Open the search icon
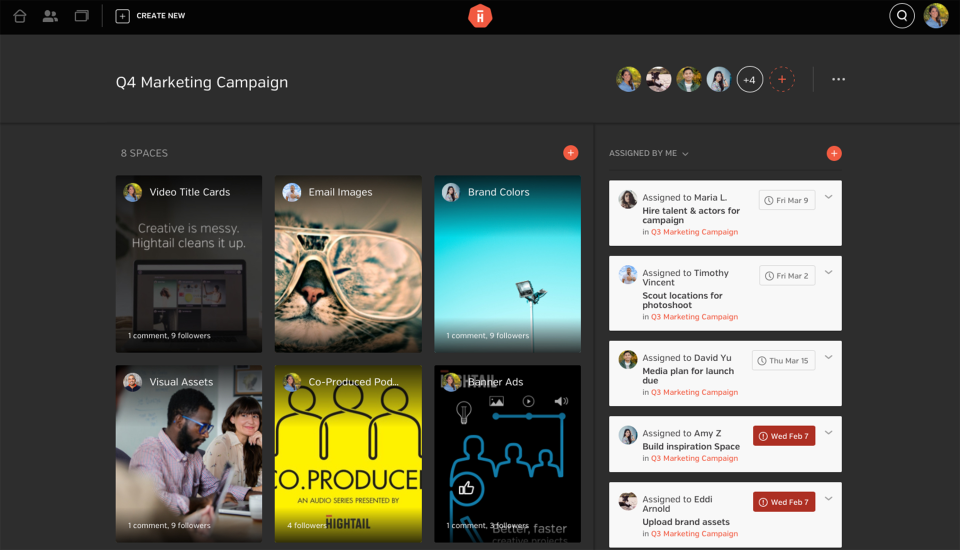 pyautogui.click(x=902, y=16)
